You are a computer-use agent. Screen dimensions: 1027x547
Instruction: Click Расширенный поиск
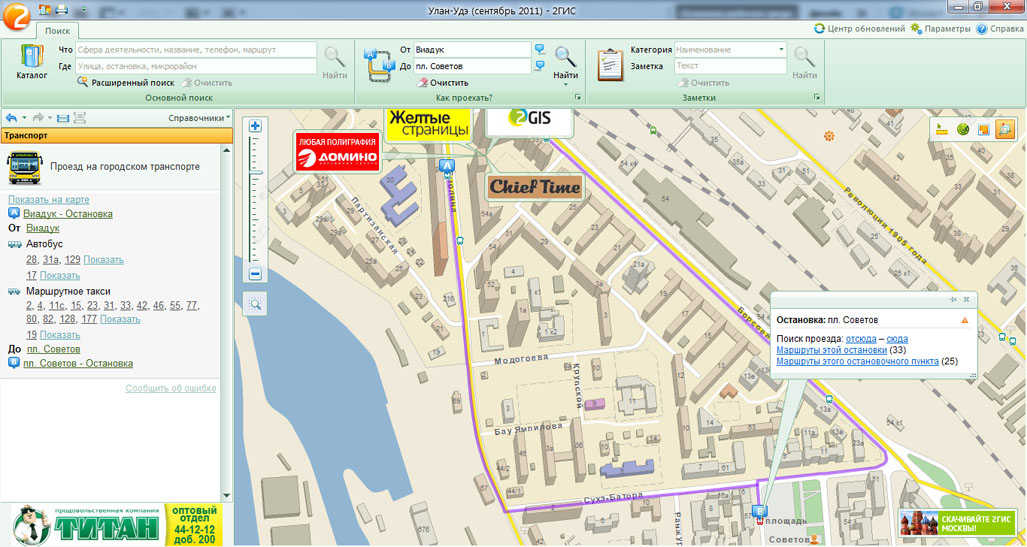[x=126, y=83]
